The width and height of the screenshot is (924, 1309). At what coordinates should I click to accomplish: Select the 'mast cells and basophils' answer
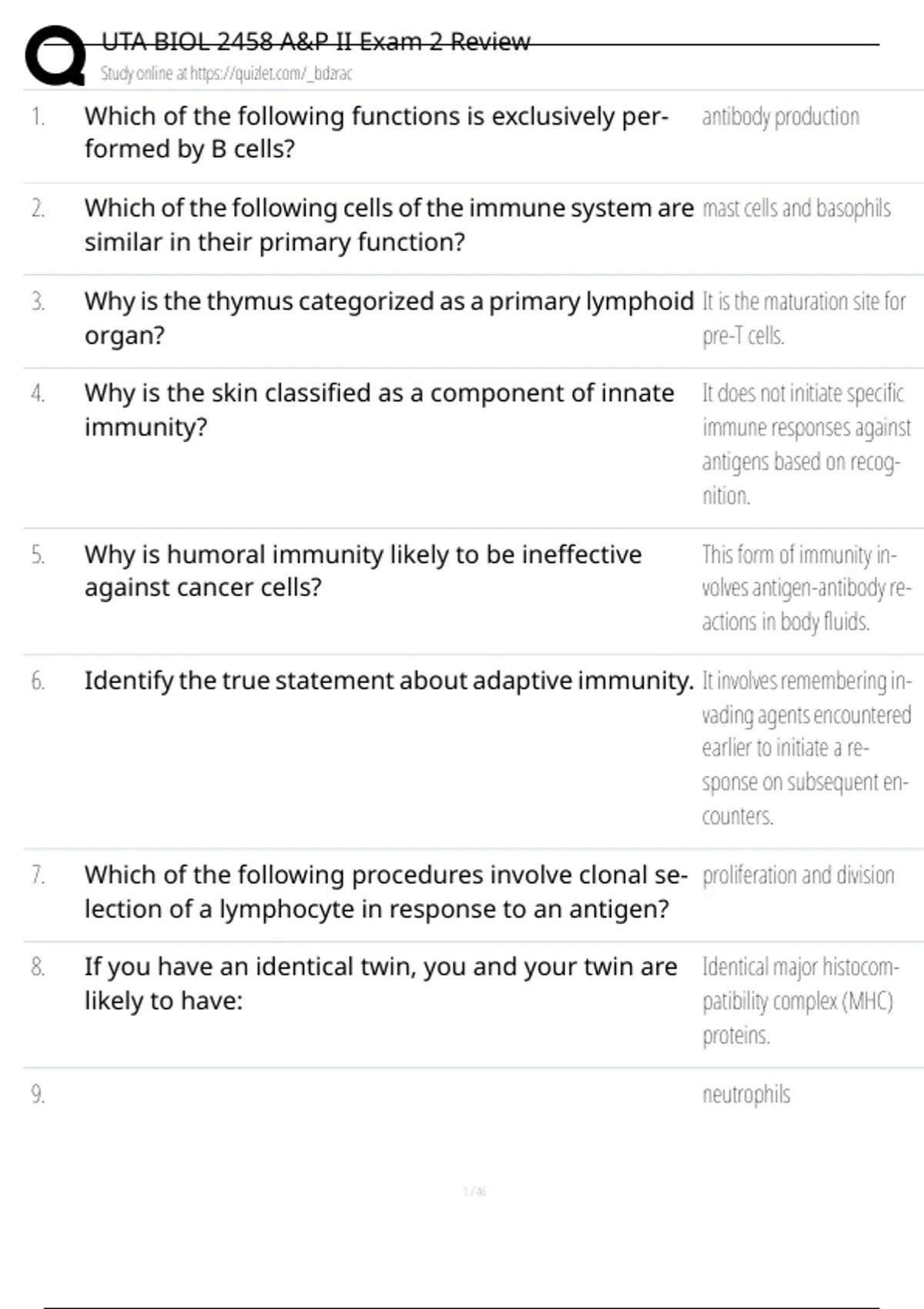tap(796, 209)
